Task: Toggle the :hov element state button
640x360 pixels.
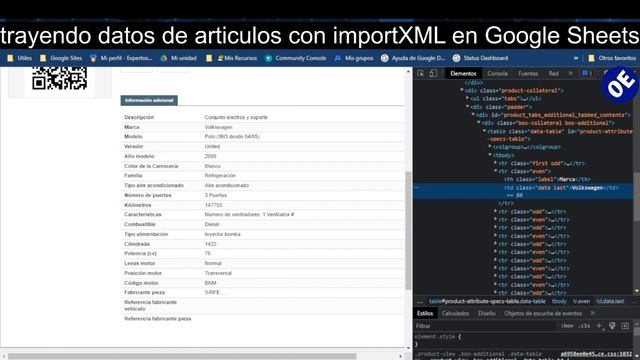Action: click(x=567, y=326)
